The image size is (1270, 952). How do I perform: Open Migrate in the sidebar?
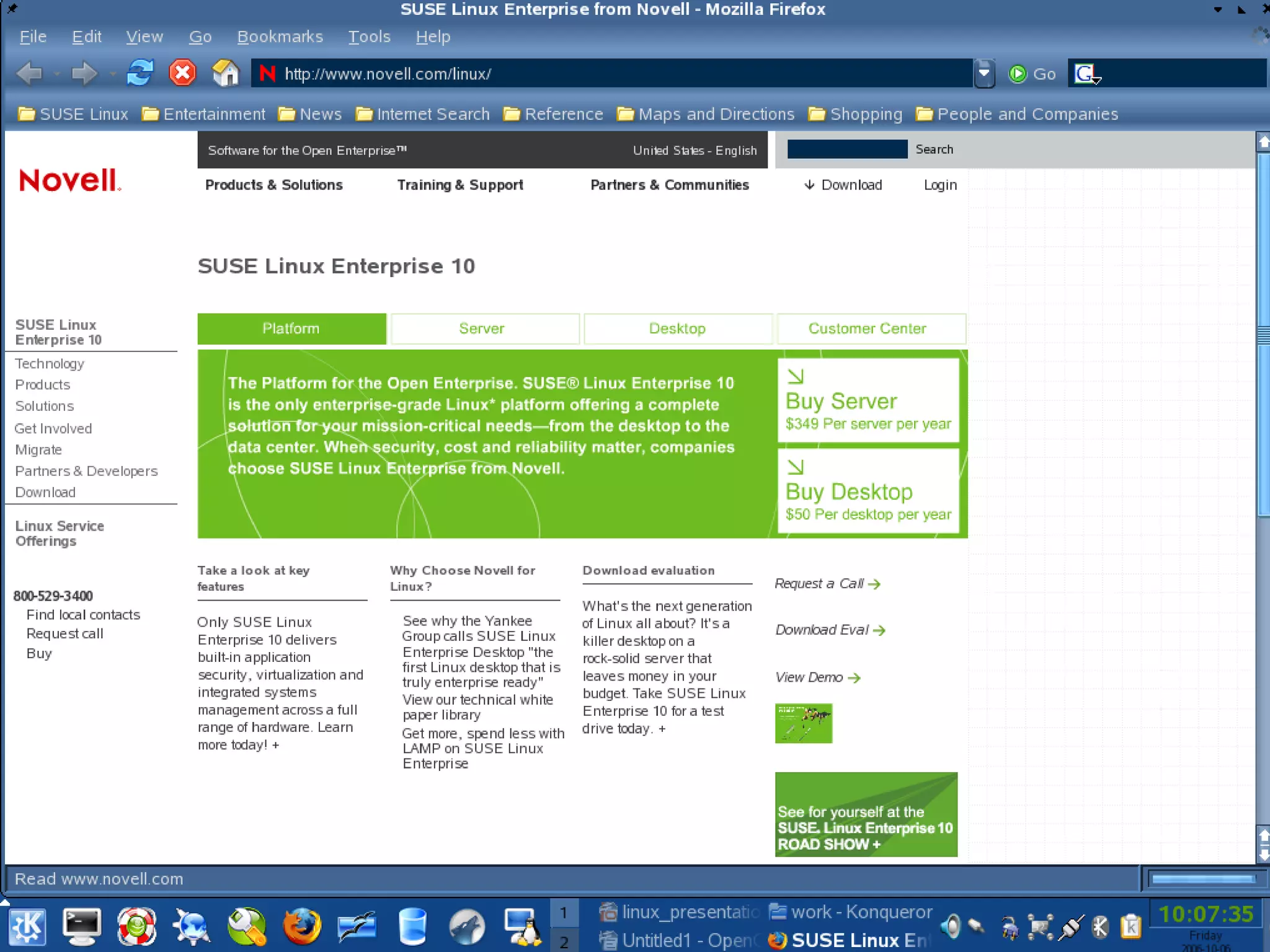click(38, 450)
